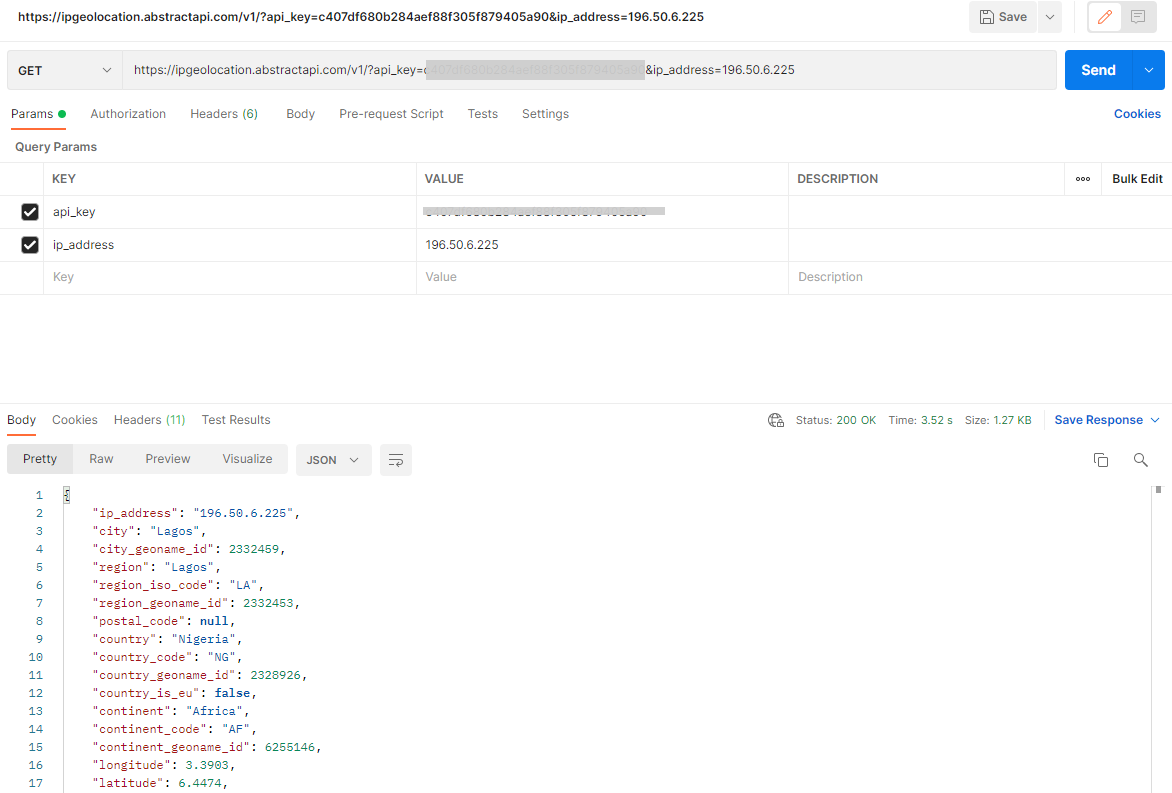Open the request Body tab
Screen dimensions: 1172x793
click(x=300, y=114)
